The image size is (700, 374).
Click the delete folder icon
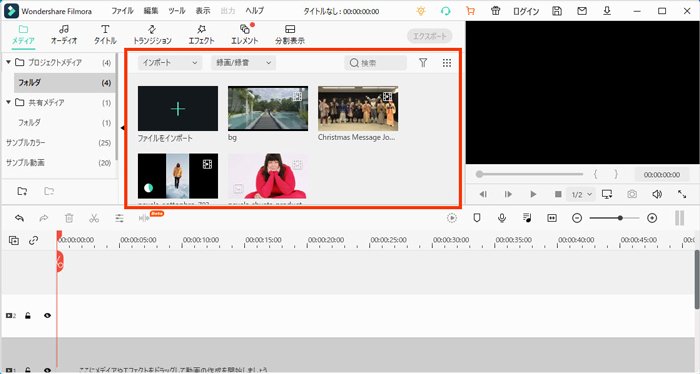click(49, 191)
